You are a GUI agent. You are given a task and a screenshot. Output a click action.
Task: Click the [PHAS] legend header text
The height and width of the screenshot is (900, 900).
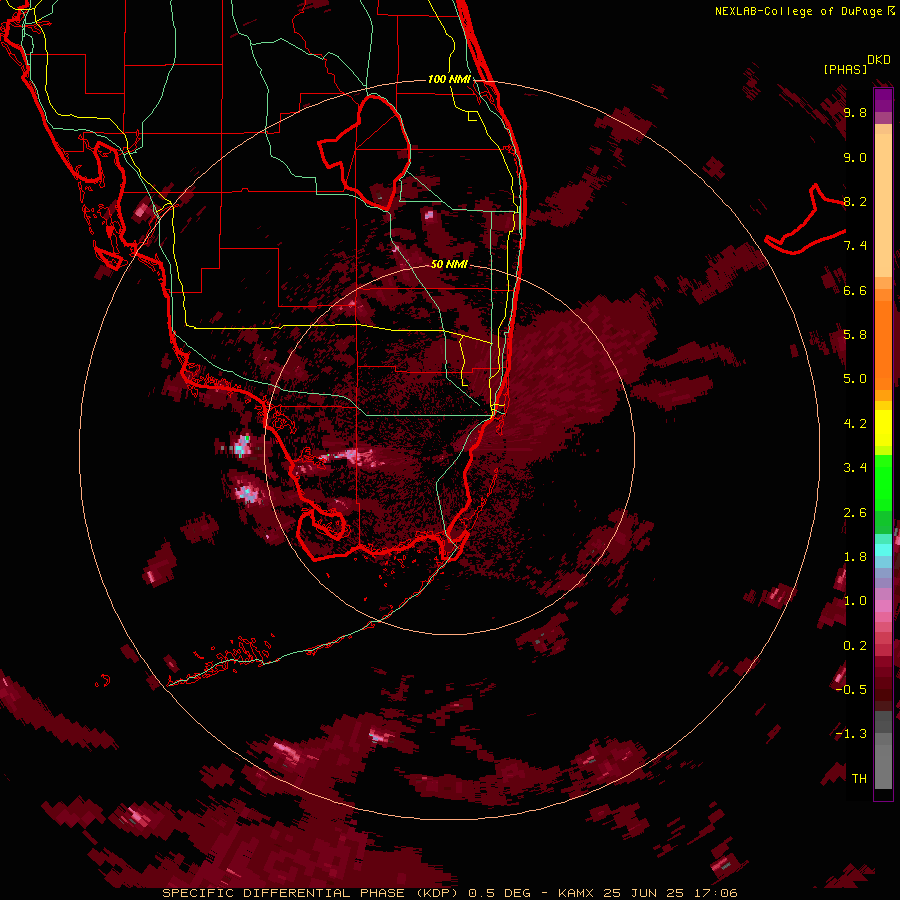(x=845, y=69)
